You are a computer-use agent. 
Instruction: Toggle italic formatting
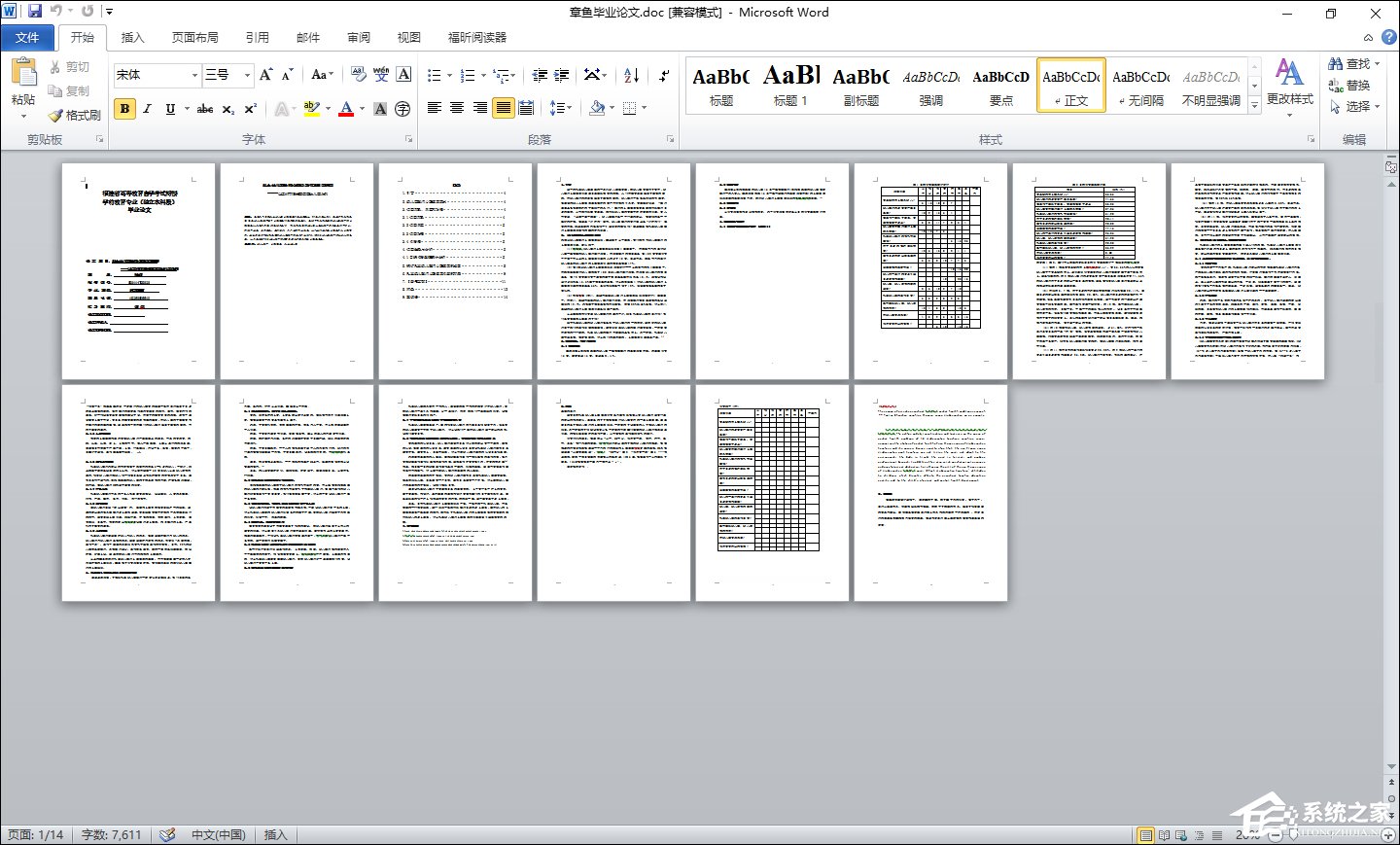(147, 109)
